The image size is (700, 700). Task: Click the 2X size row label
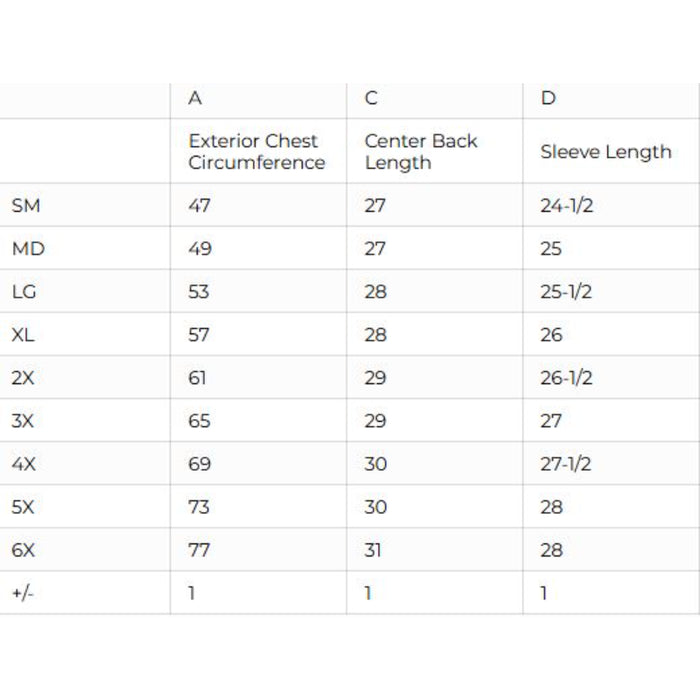click(23, 378)
